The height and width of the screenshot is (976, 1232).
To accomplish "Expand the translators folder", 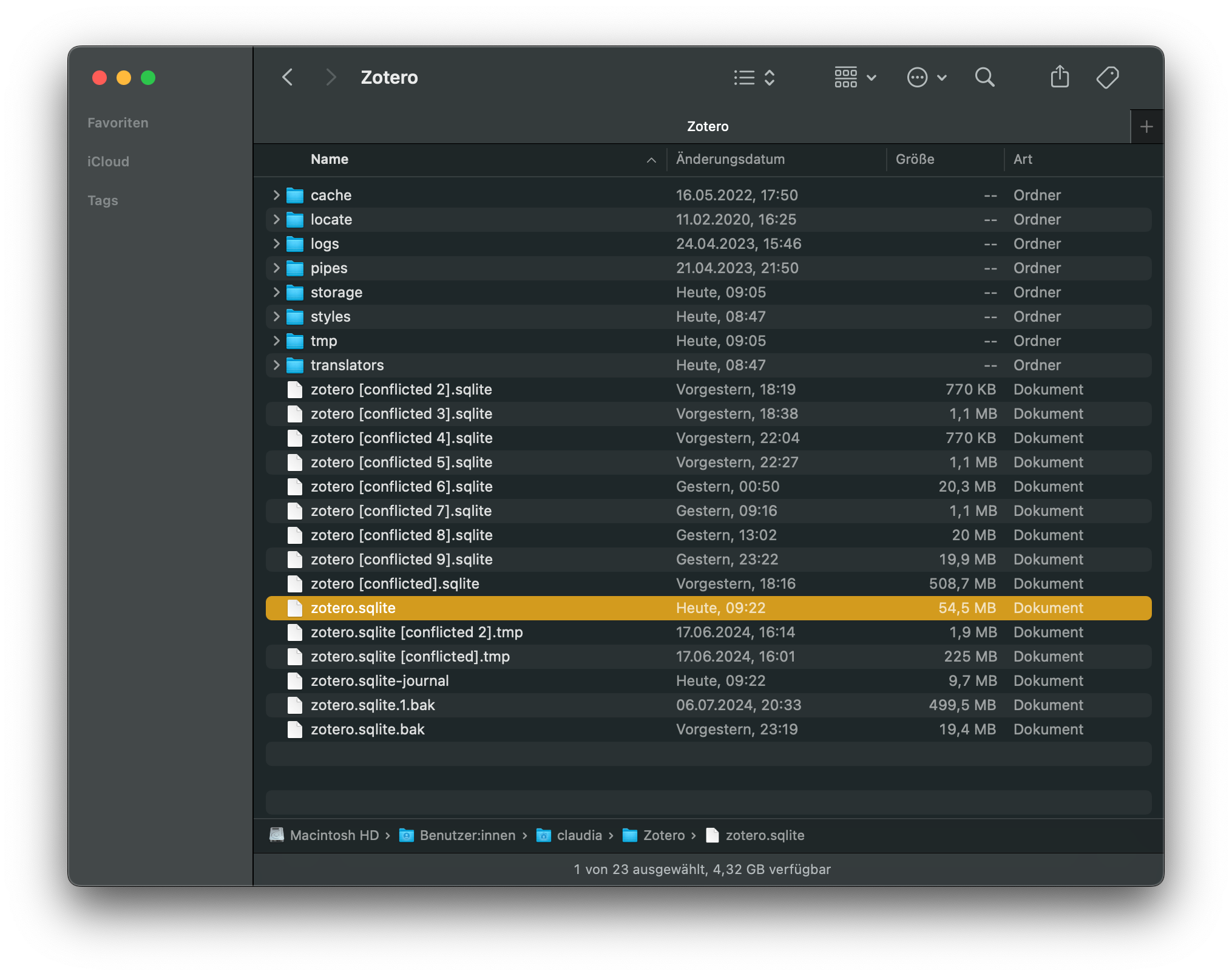I will click(276, 365).
